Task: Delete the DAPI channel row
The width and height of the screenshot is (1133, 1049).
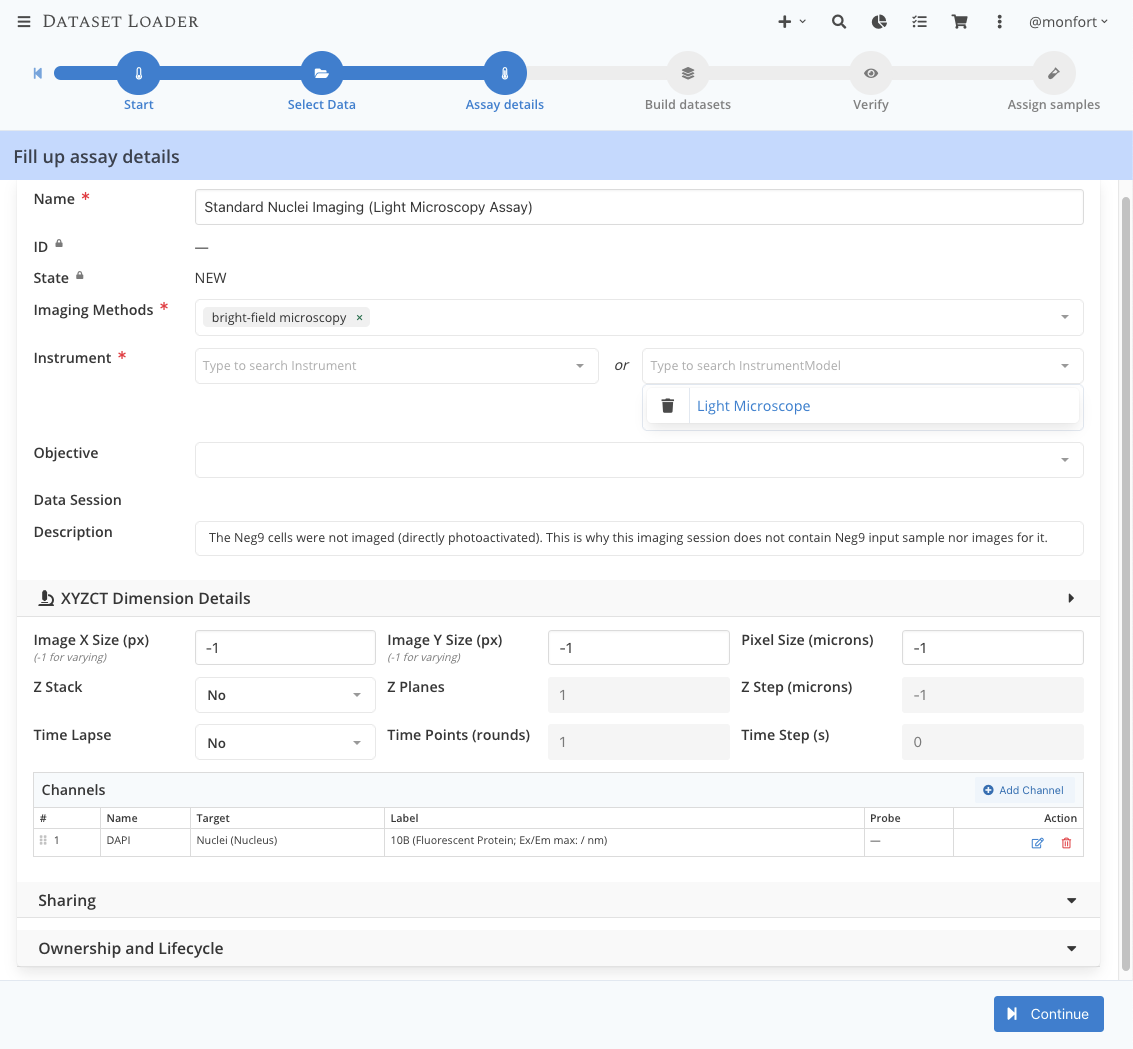Action: [1066, 843]
